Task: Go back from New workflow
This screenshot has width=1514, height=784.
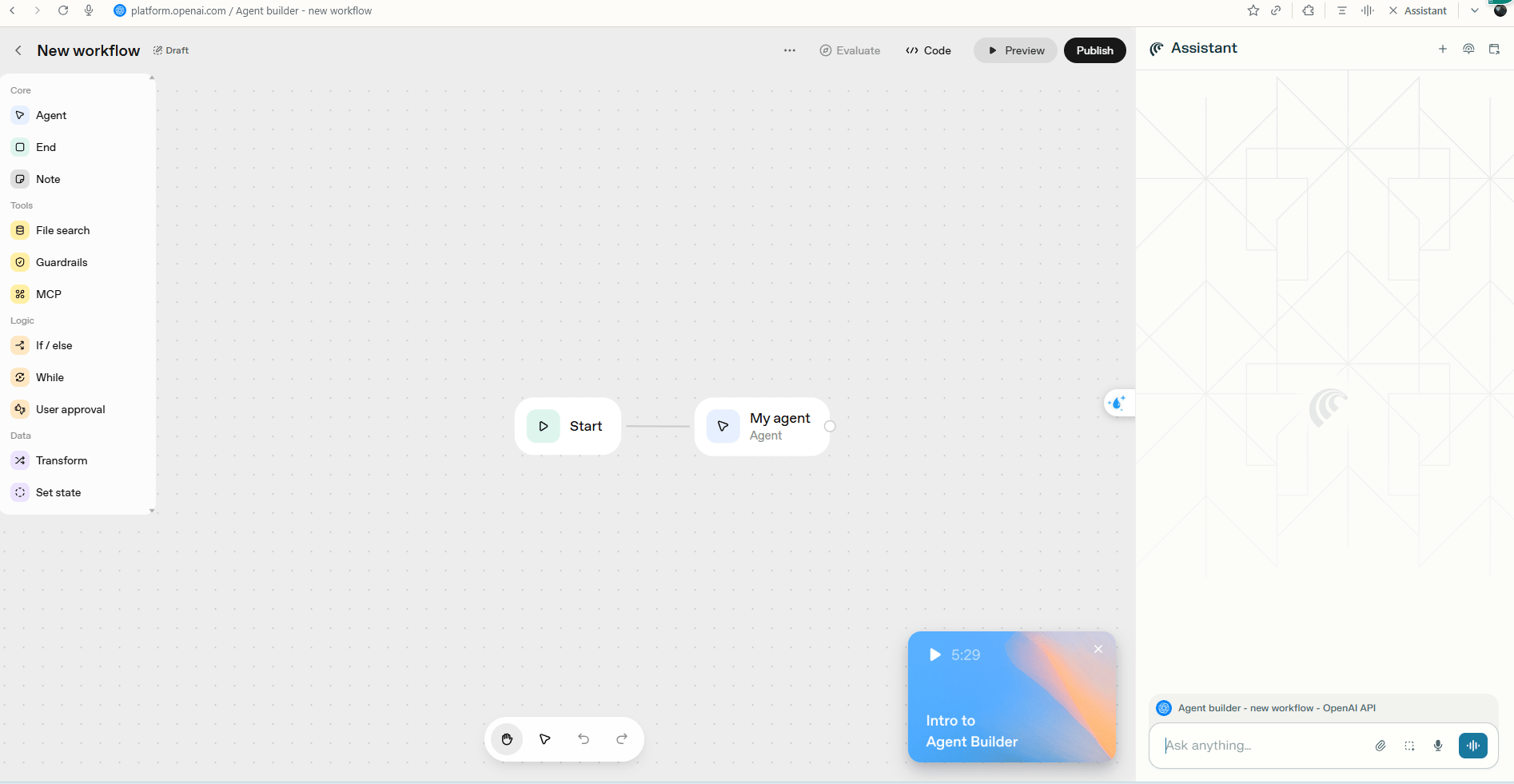Action: click(18, 50)
